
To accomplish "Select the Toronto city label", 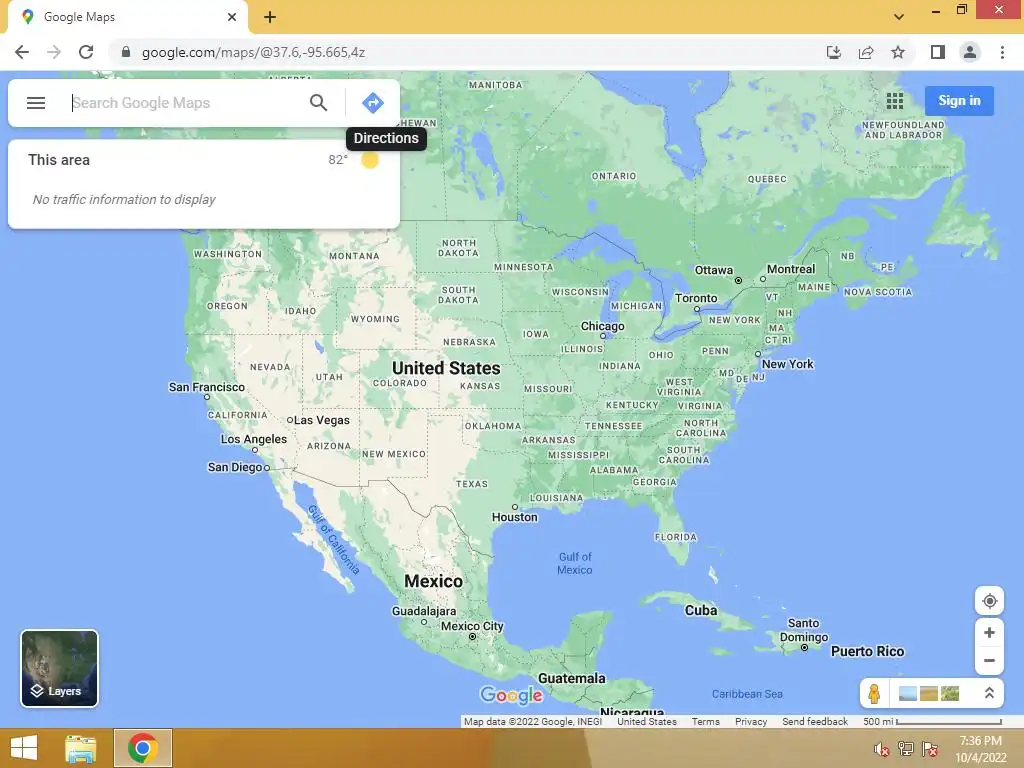I will click(696, 298).
